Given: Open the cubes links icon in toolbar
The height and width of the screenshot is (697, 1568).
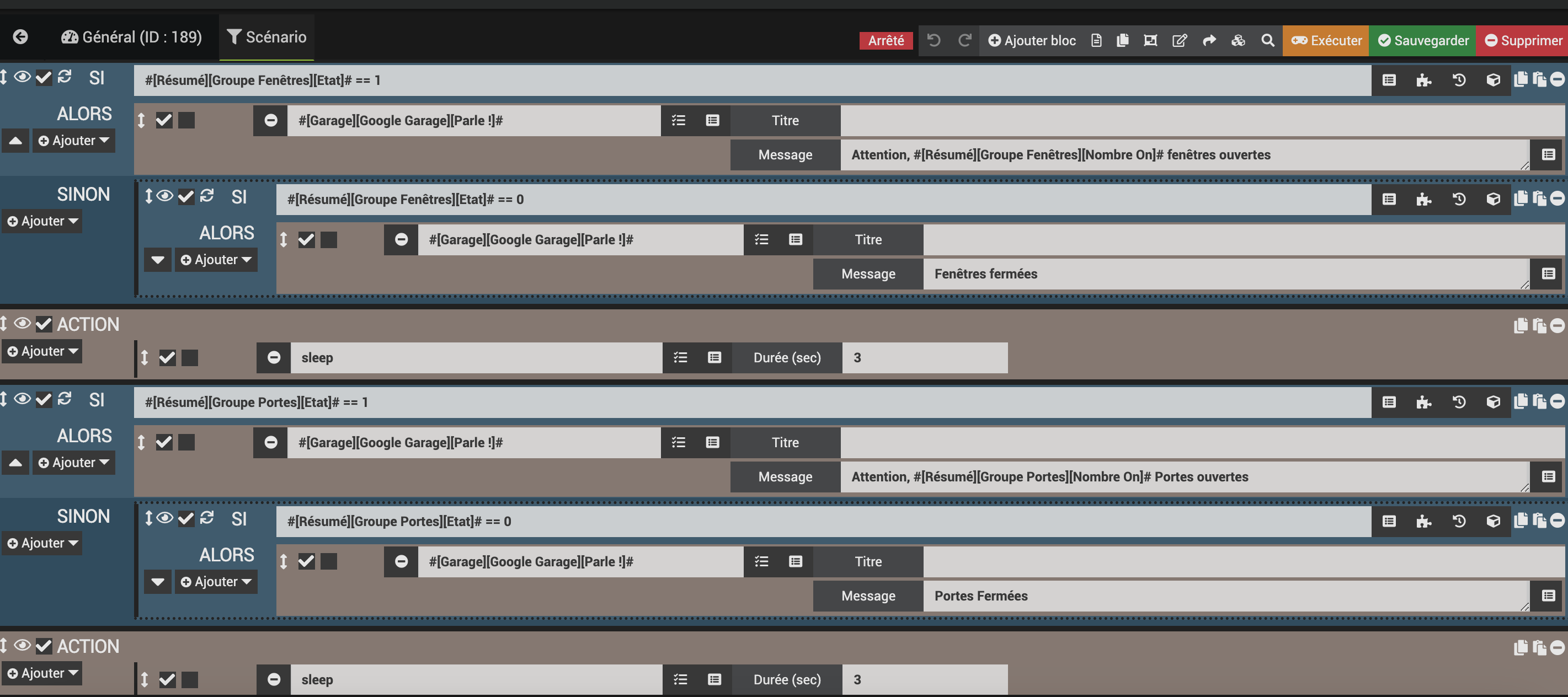Looking at the screenshot, I should coord(1238,41).
